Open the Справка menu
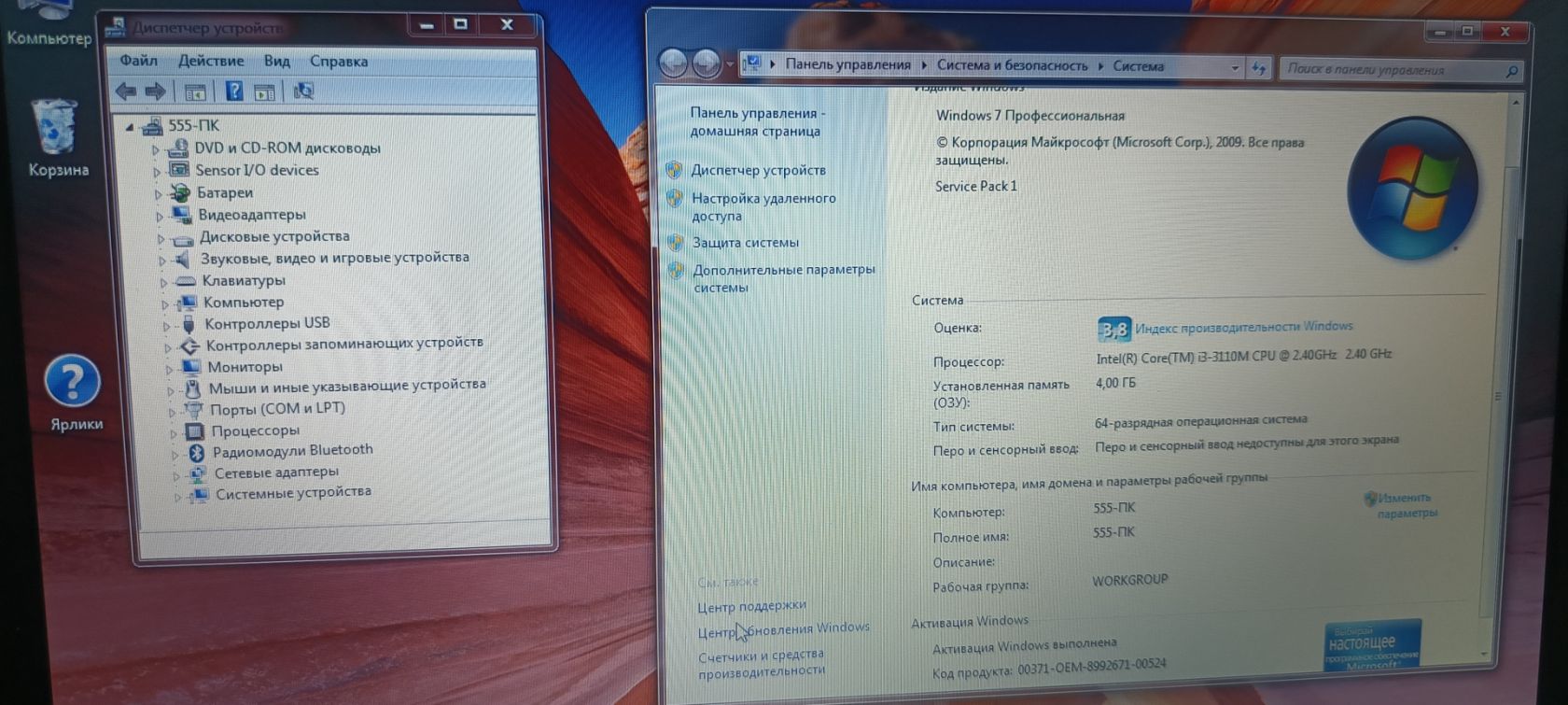The height and width of the screenshot is (705, 1568). pos(339,62)
